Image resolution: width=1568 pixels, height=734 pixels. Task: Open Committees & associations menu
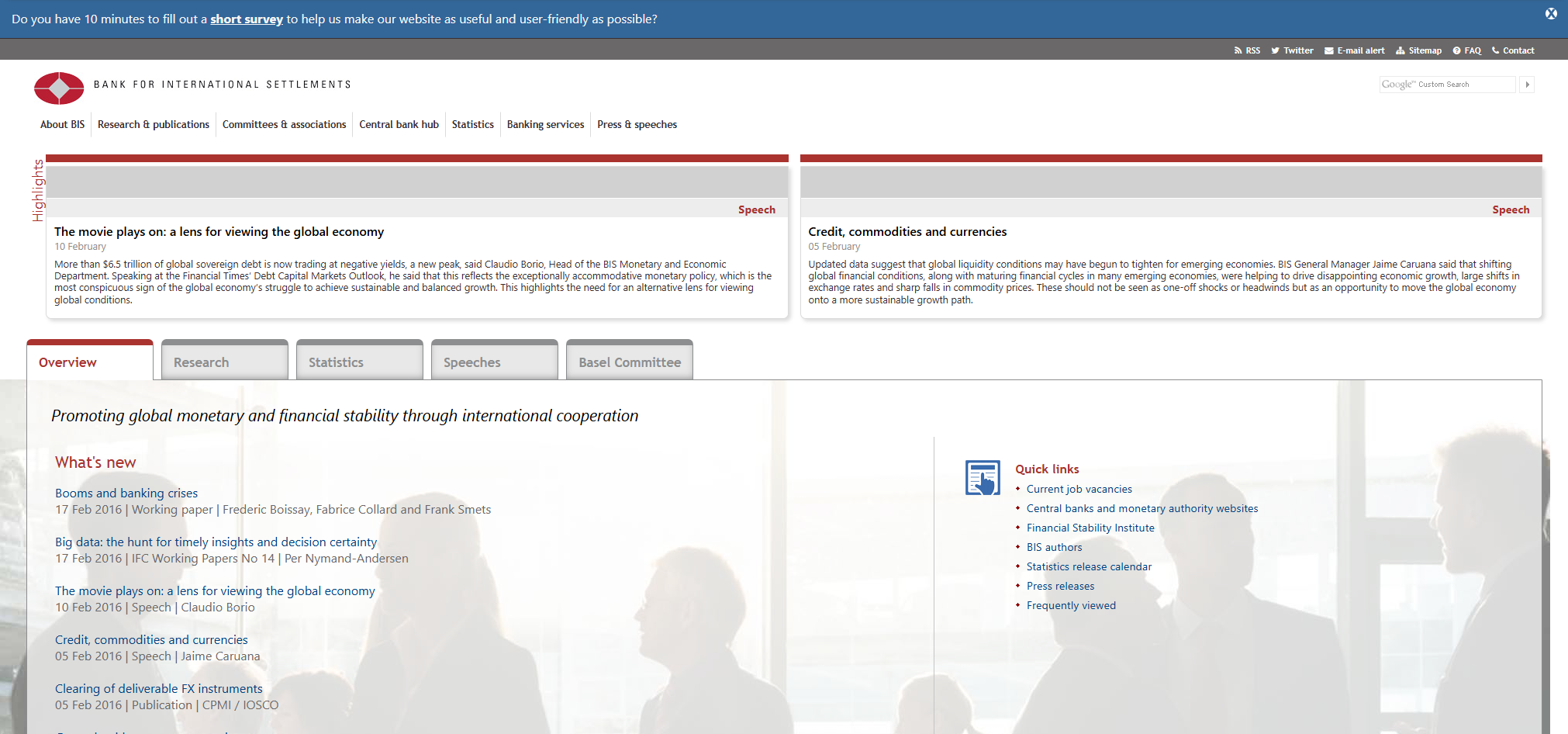[284, 124]
